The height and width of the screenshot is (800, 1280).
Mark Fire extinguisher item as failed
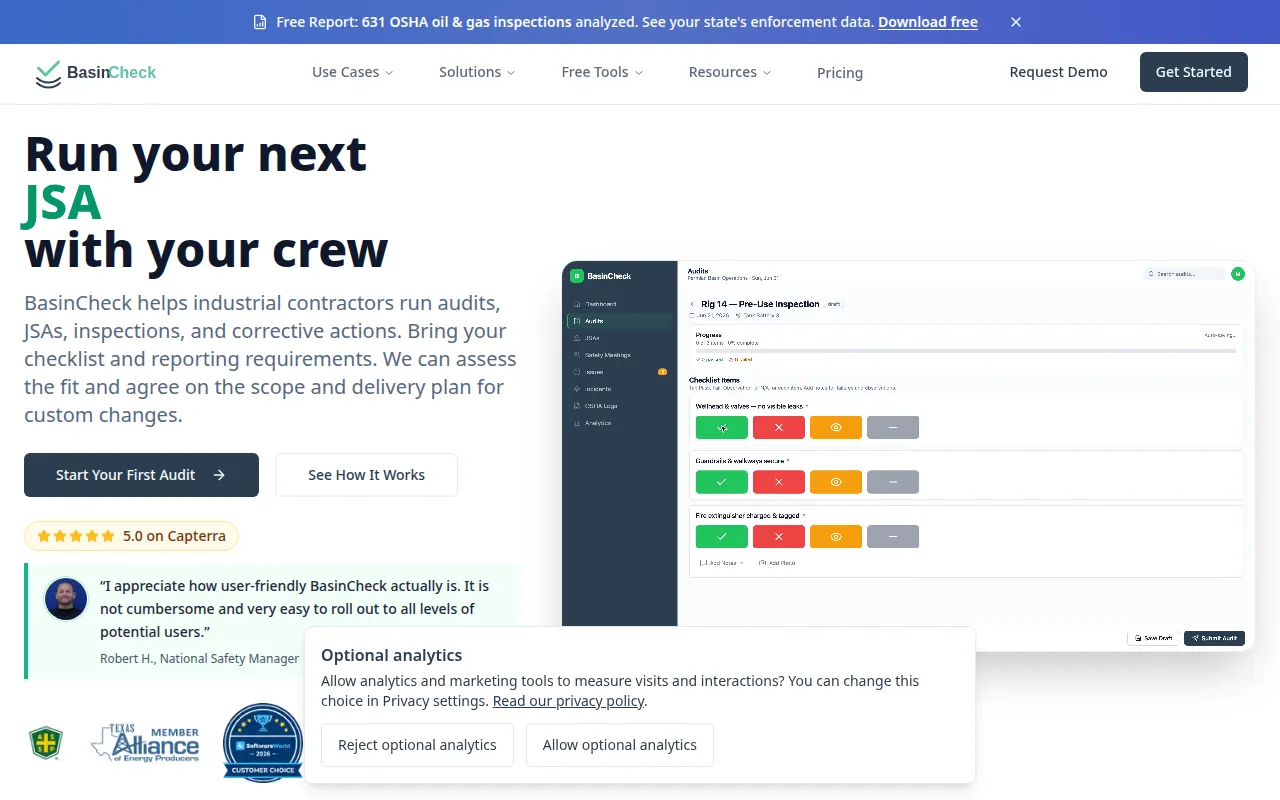(779, 537)
